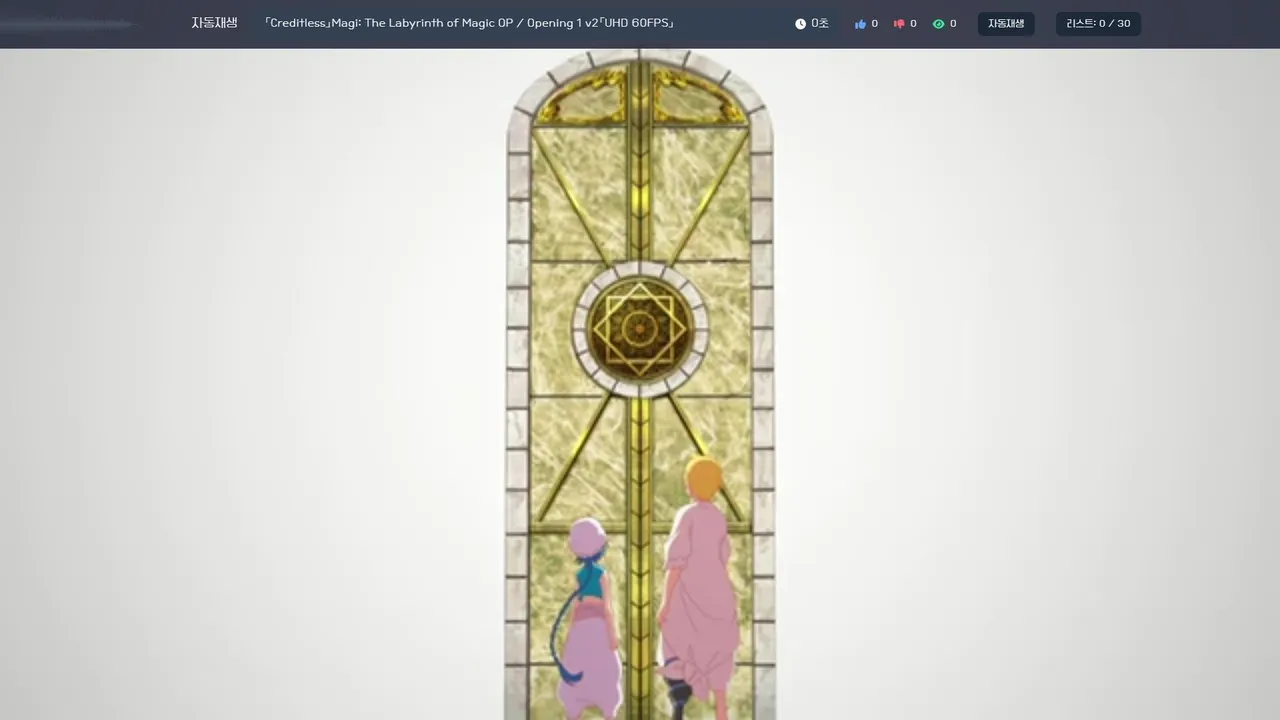Click the Magi: The Labyrinth of Magic video title
Image resolution: width=1280 pixels, height=720 pixels.
pyautogui.click(x=470, y=23)
